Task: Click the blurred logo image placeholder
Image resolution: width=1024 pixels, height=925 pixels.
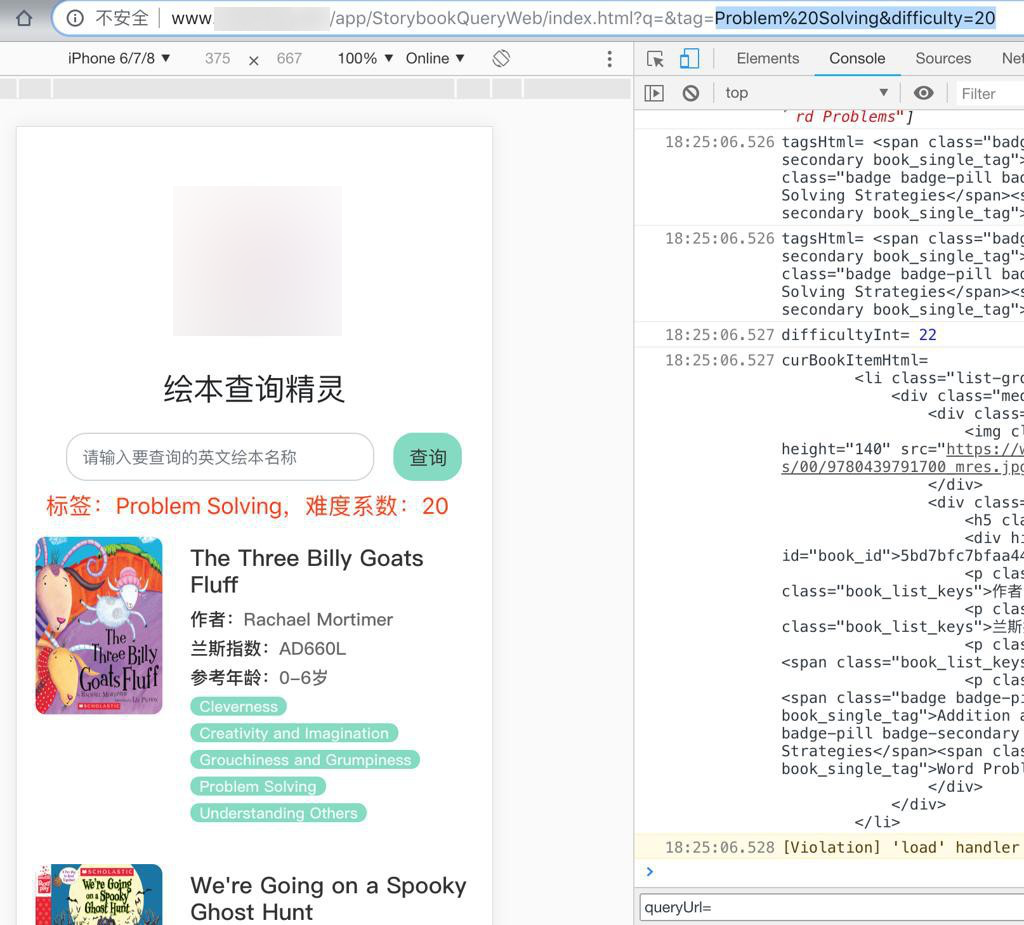Action: coord(257,261)
